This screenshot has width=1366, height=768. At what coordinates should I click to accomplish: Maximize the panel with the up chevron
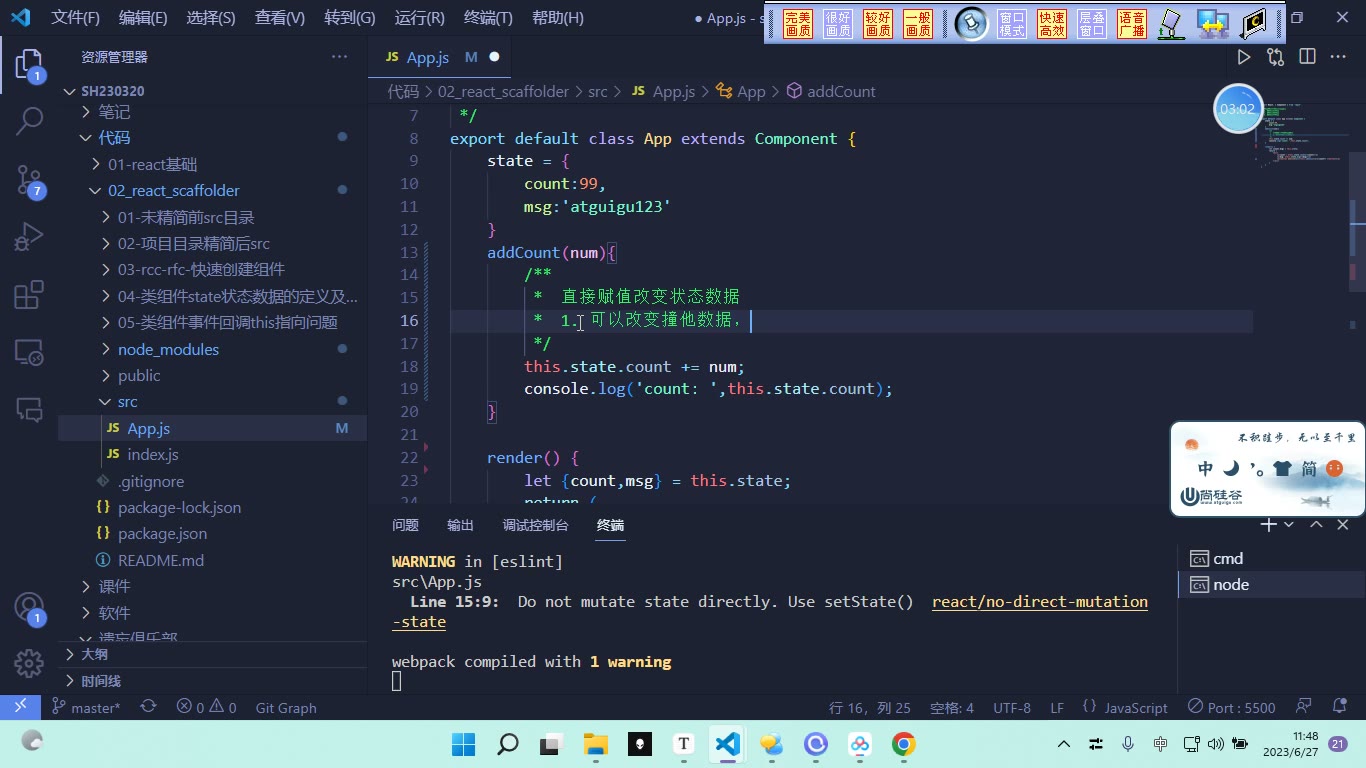tap(1316, 525)
